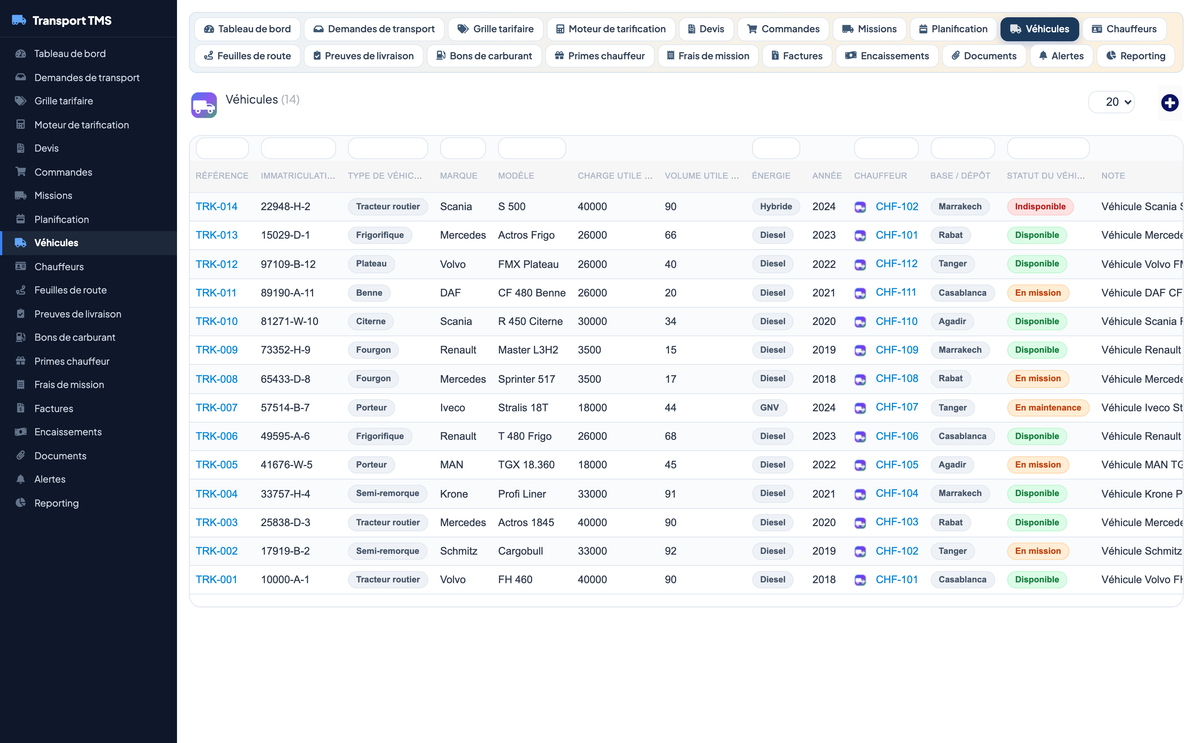Add a new vehicle with plus icon

[x=1170, y=103]
